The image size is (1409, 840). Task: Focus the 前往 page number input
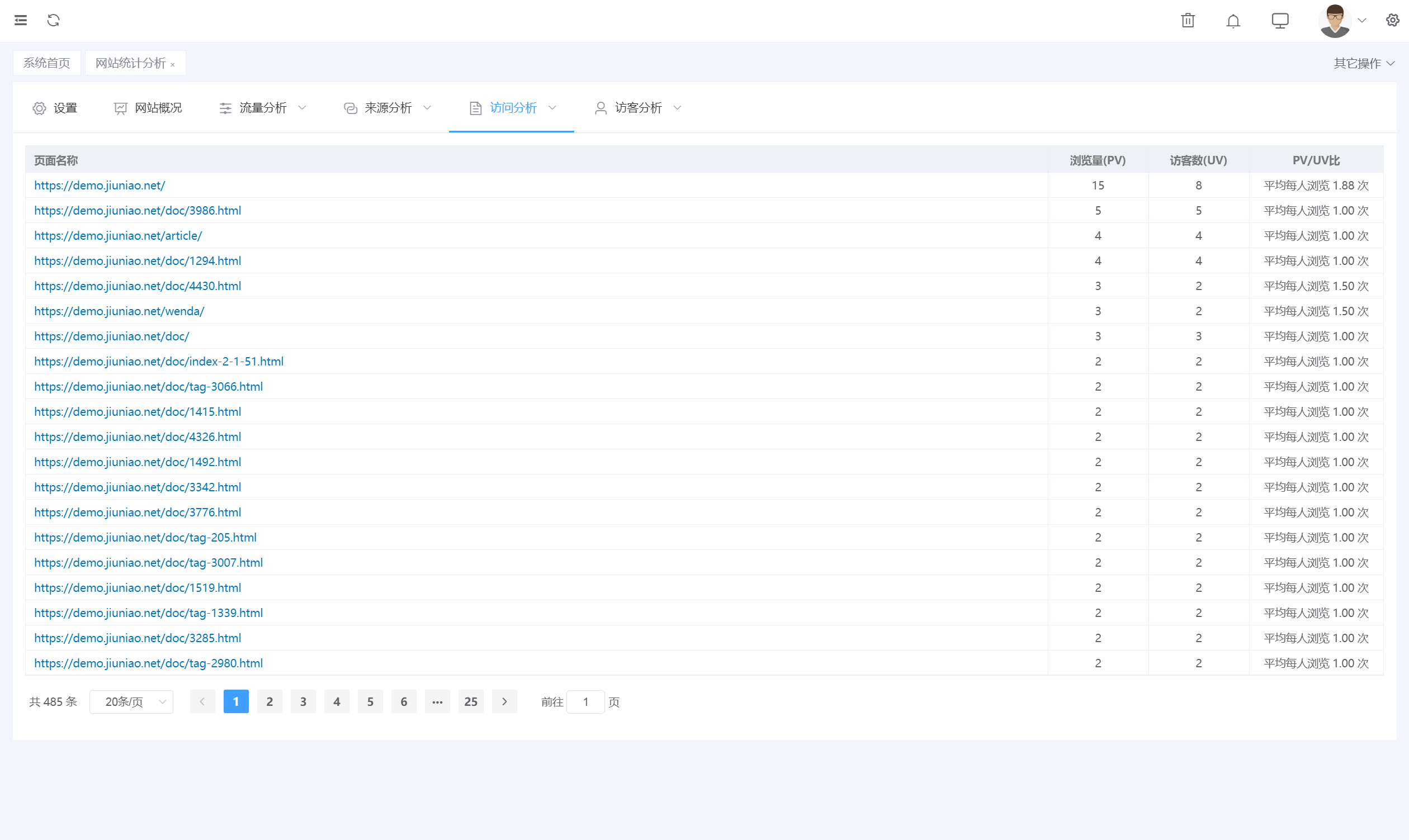(x=585, y=702)
